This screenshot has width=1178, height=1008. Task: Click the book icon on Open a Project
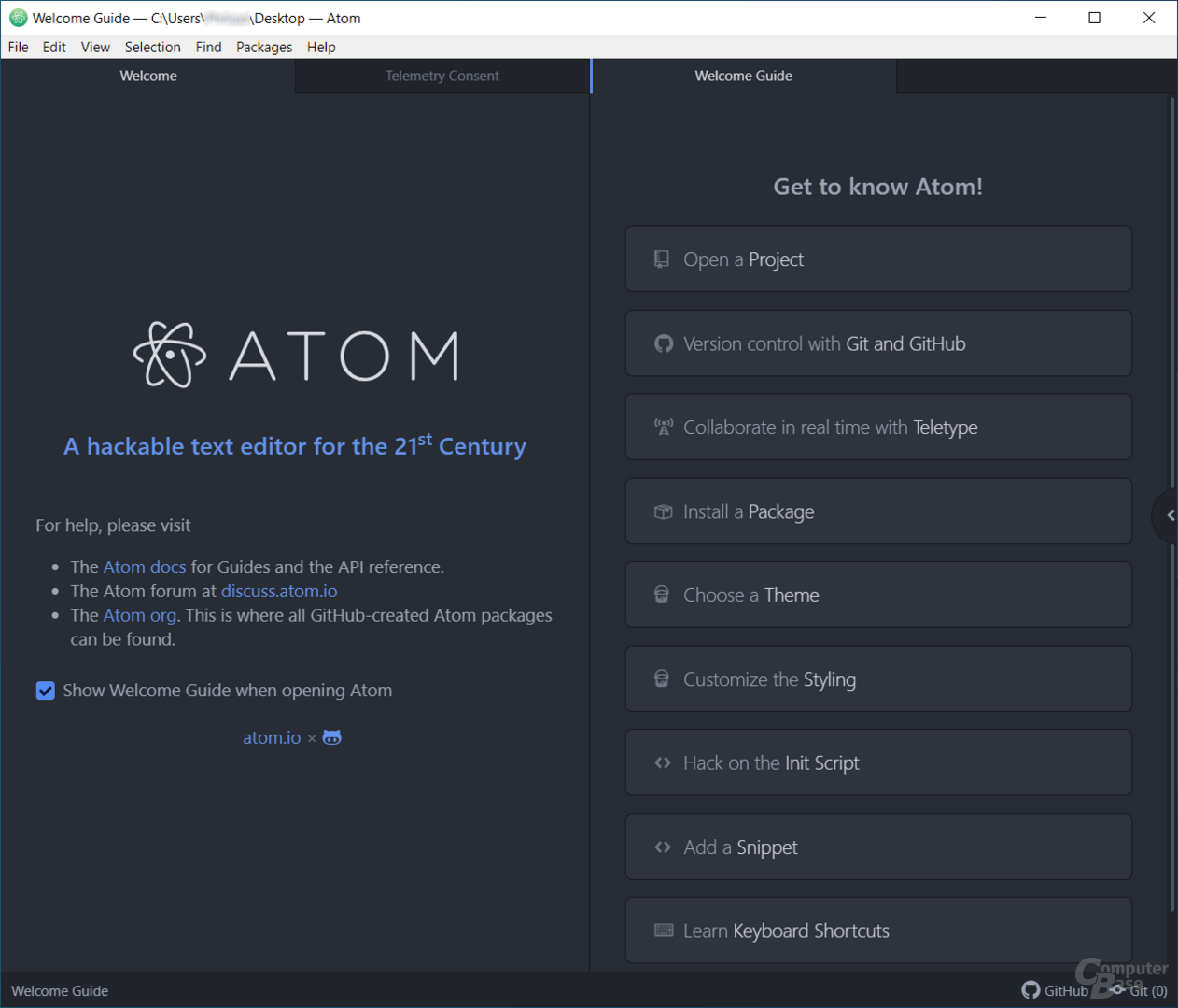click(x=663, y=259)
